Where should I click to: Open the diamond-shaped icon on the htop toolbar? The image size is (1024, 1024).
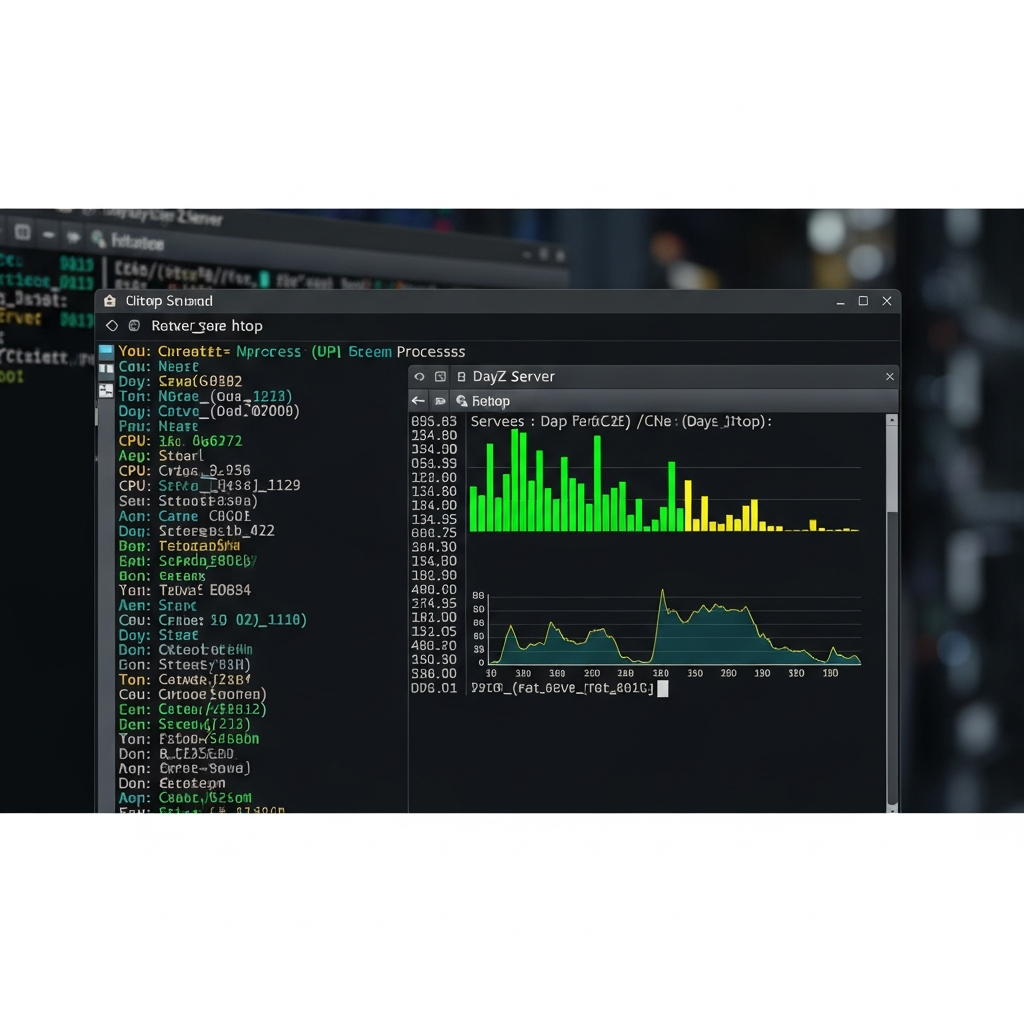(112, 325)
